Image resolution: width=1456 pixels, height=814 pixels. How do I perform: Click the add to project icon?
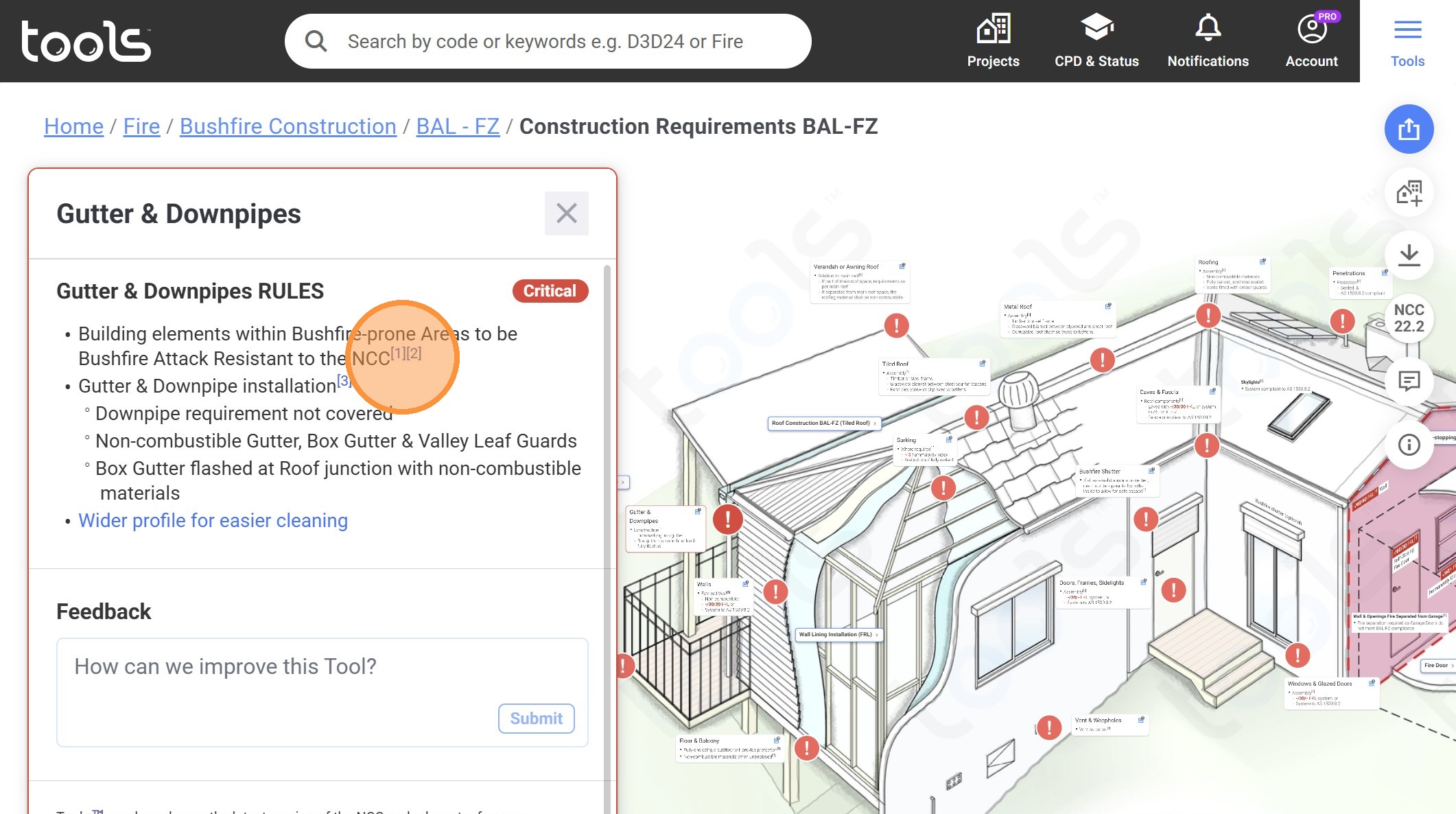1409,193
